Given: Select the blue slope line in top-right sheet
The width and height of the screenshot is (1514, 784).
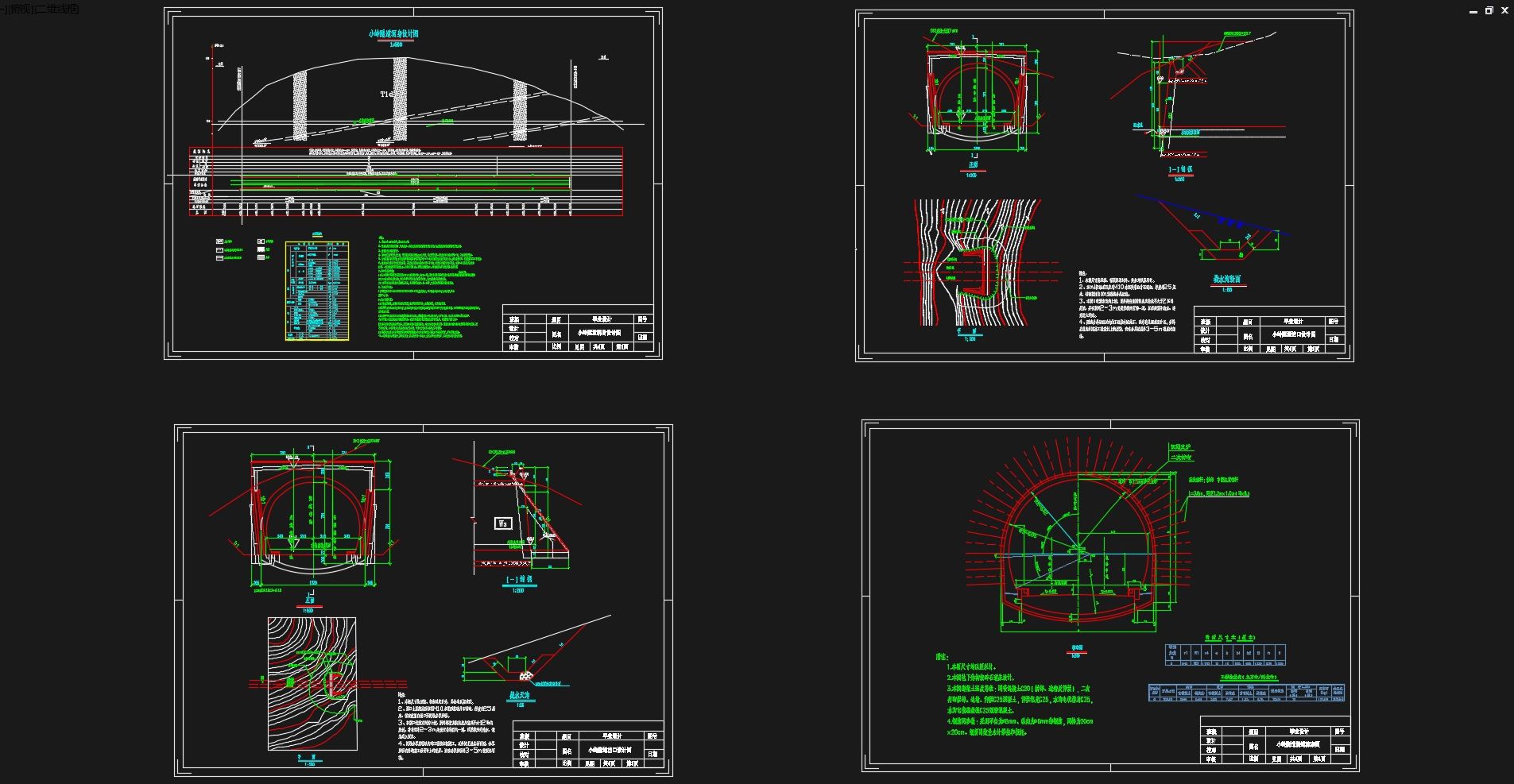Looking at the screenshot, I should 1213,215.
